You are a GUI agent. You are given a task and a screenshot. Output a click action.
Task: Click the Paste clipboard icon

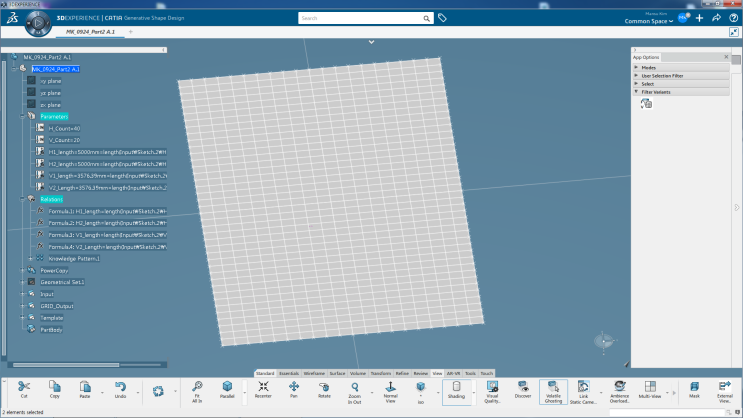tap(85, 387)
